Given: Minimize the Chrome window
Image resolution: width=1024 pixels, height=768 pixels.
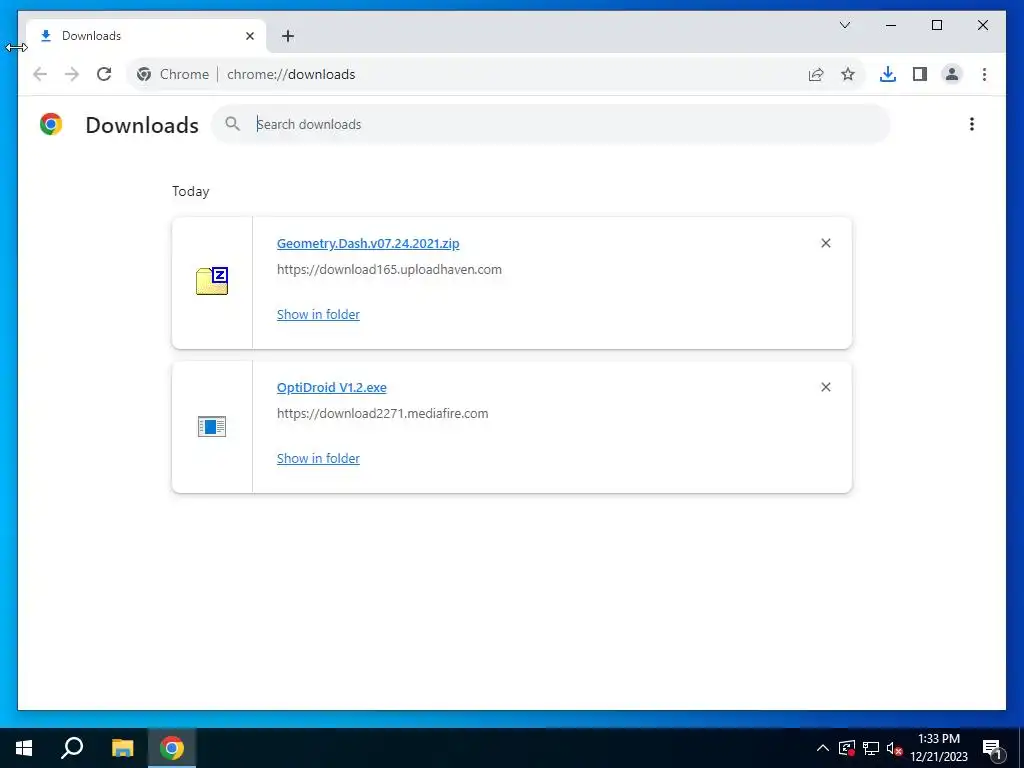Looking at the screenshot, I should tap(891, 25).
